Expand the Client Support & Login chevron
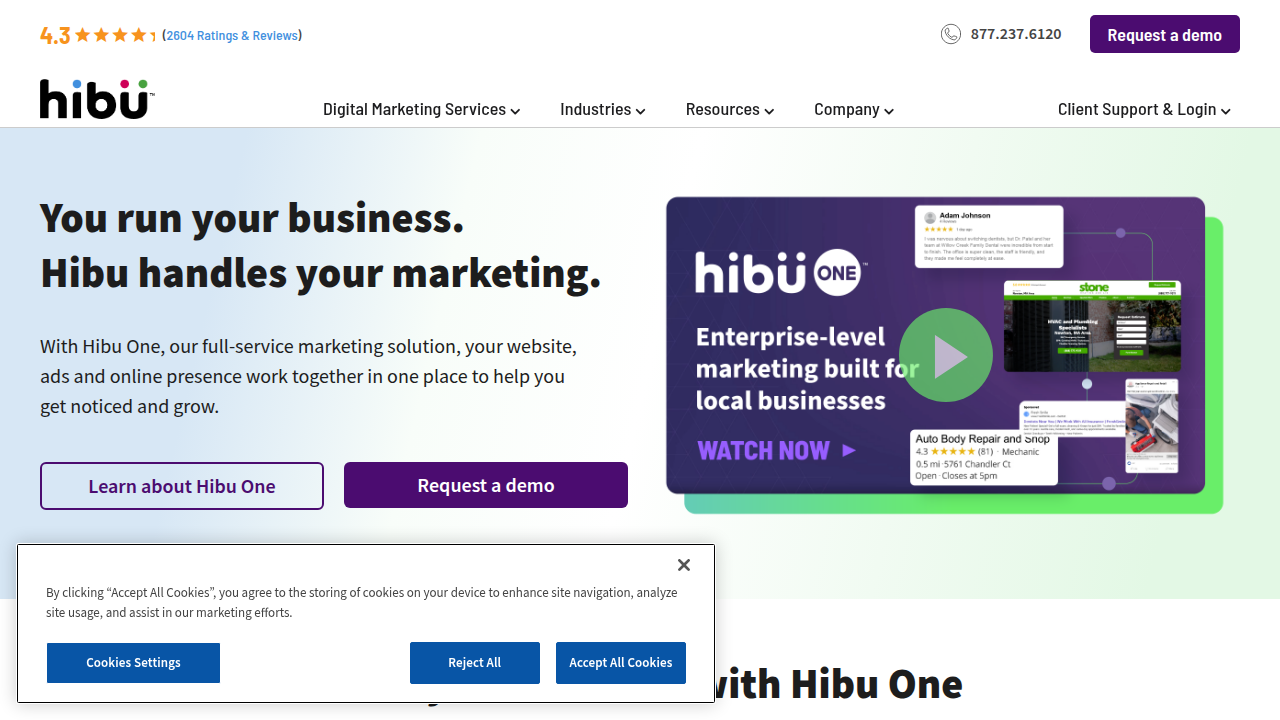 (x=1226, y=111)
